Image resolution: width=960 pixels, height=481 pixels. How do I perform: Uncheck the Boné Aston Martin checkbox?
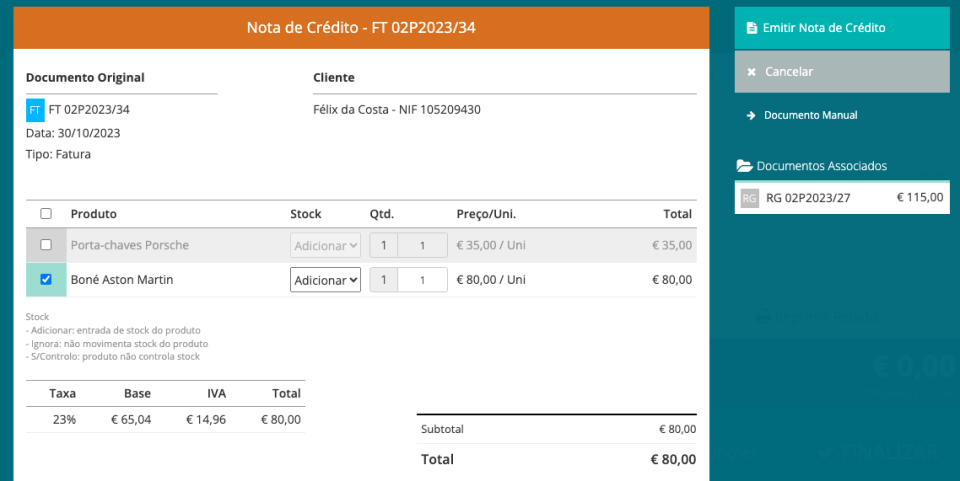pyautogui.click(x=46, y=280)
